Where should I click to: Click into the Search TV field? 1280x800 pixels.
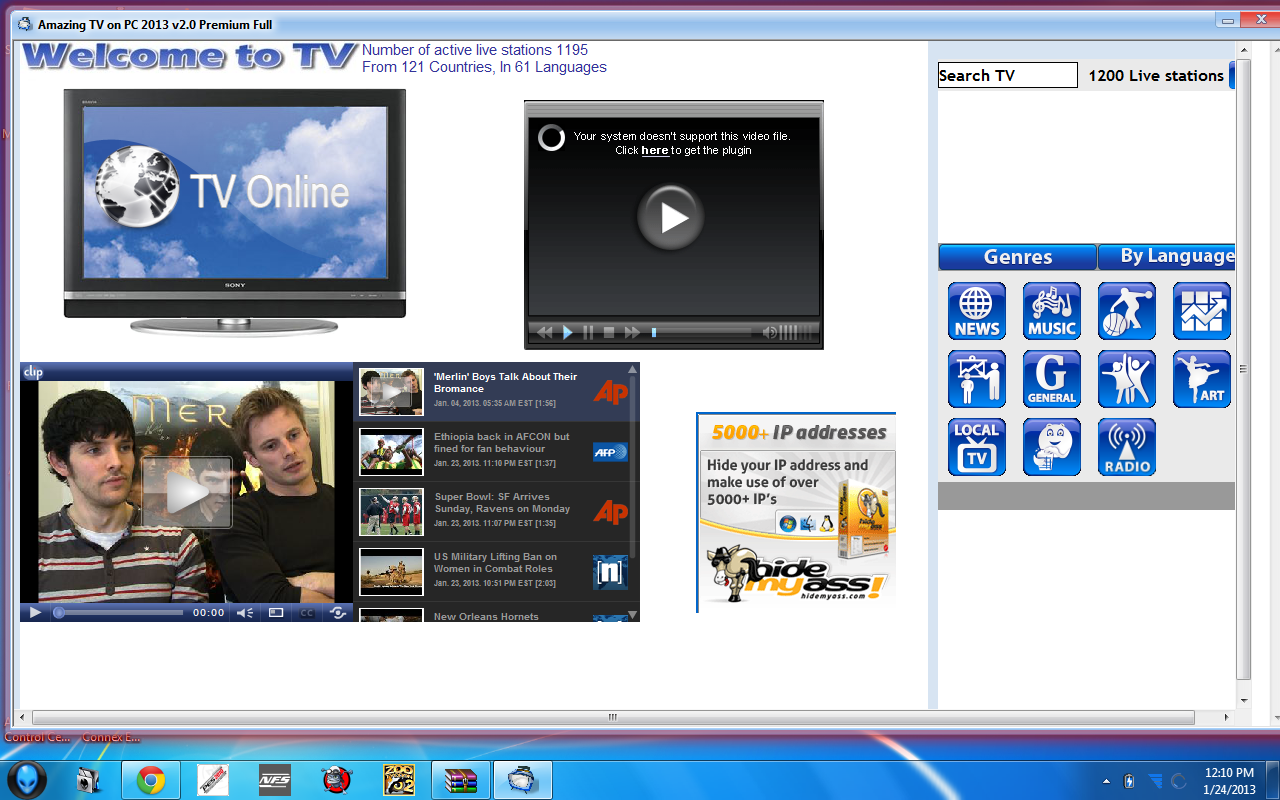pos(1007,75)
